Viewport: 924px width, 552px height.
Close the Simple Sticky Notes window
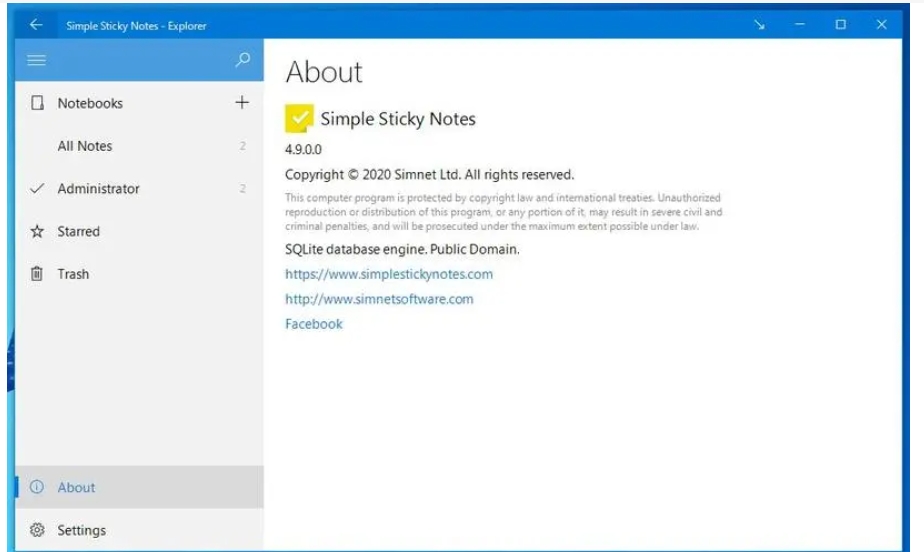point(882,25)
